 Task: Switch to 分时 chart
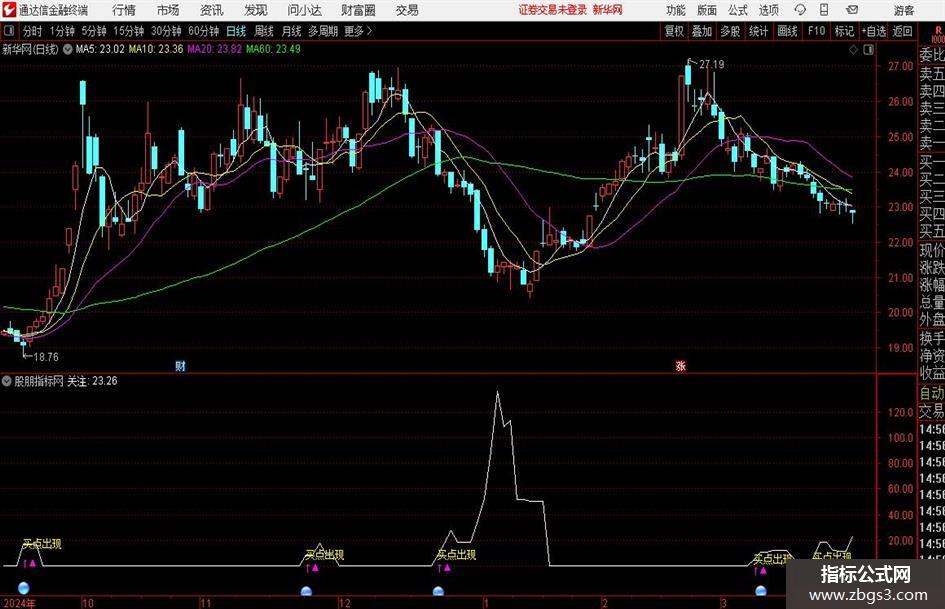32,31
